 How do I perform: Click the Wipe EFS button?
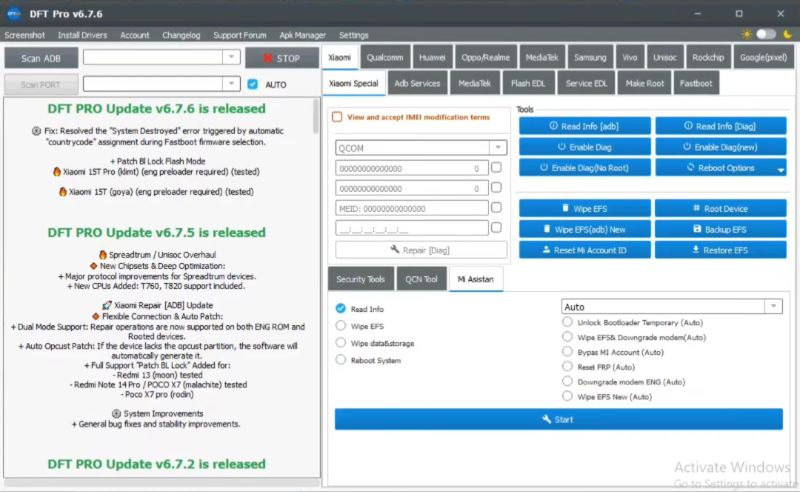coord(585,209)
